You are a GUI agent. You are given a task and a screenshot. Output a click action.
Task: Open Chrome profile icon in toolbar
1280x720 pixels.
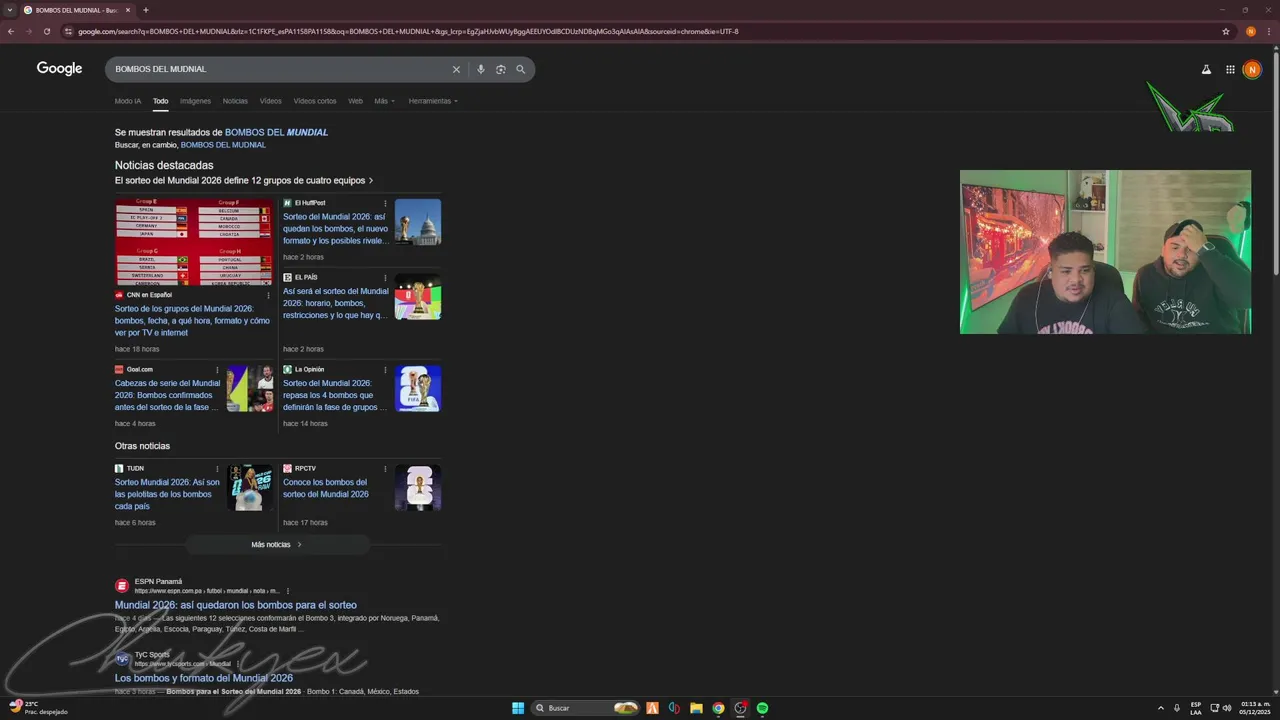[x=1250, y=31]
